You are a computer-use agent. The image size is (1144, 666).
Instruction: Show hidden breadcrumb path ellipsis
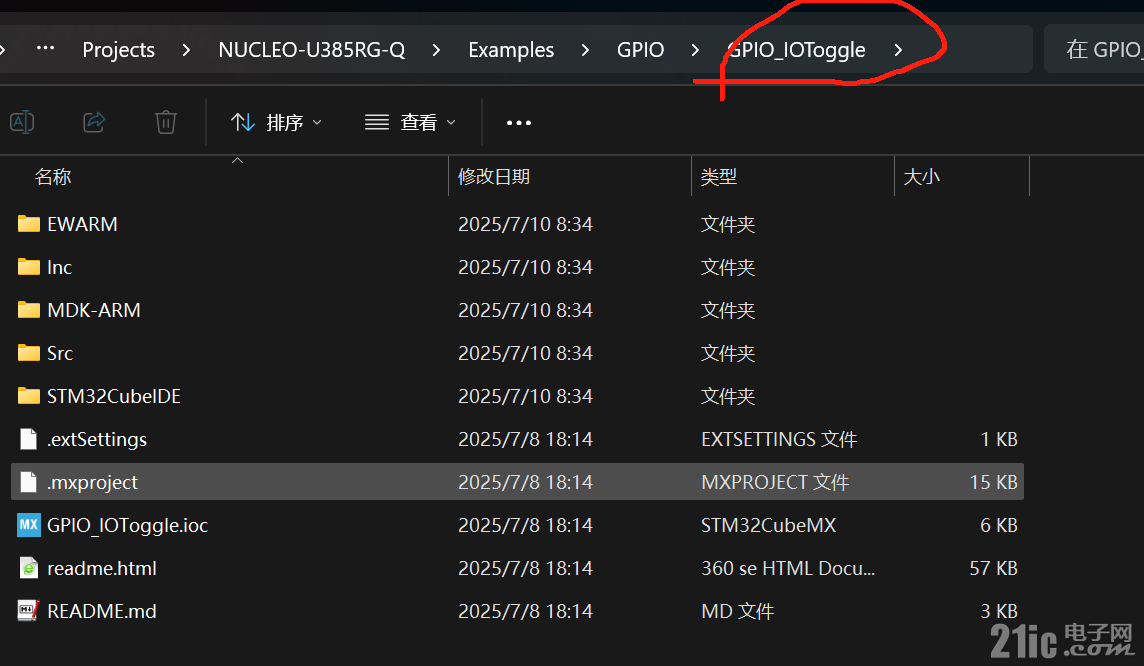45,48
